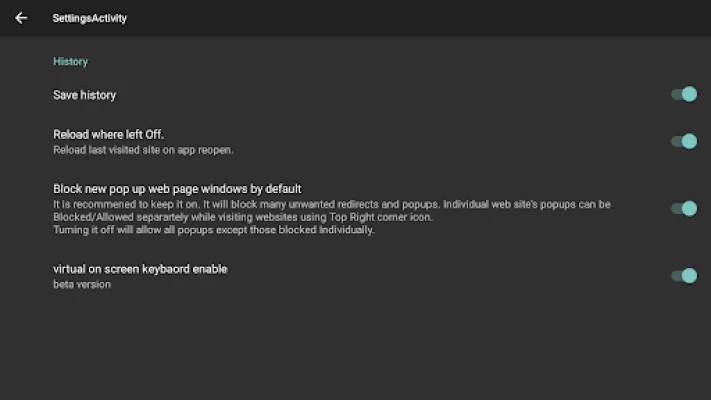Turn off the popup blocking switch

(x=684, y=208)
